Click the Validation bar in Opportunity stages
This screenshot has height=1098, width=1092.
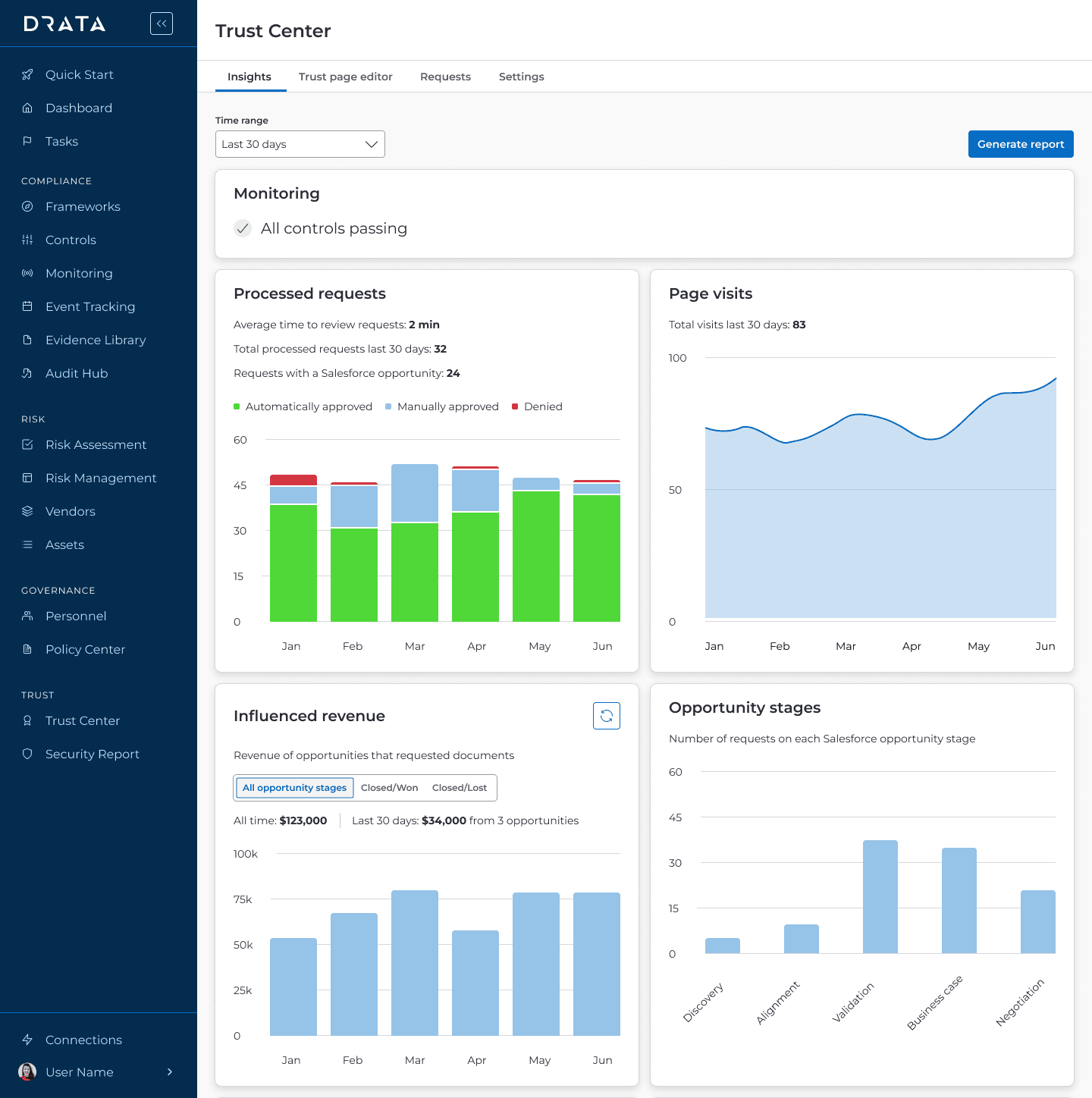tap(880, 896)
